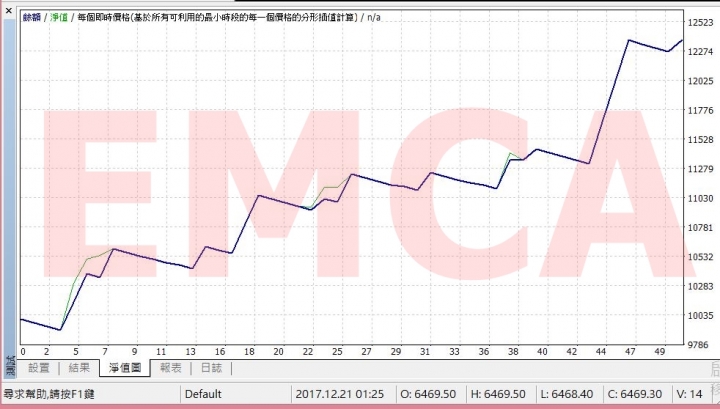Viewport: 720px width, 409px height.
Task: Close the strategy tester panel
Action: [9, 11]
